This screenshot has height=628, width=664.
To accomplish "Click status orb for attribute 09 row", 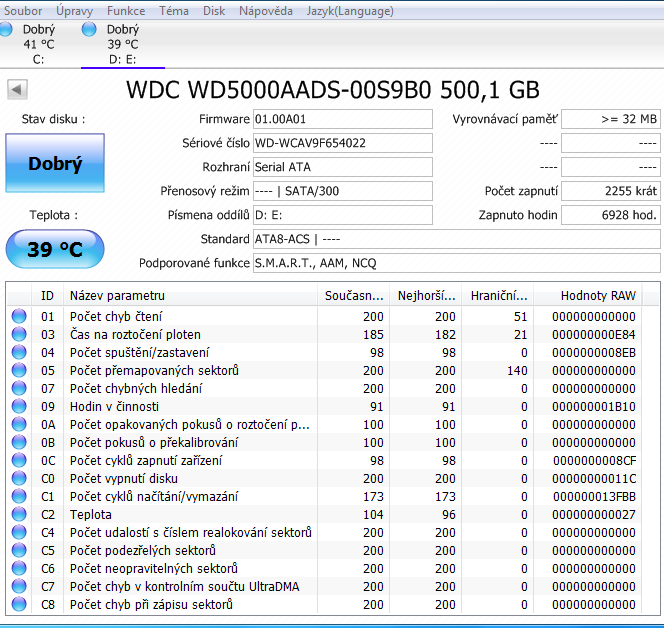I will click(x=19, y=407).
